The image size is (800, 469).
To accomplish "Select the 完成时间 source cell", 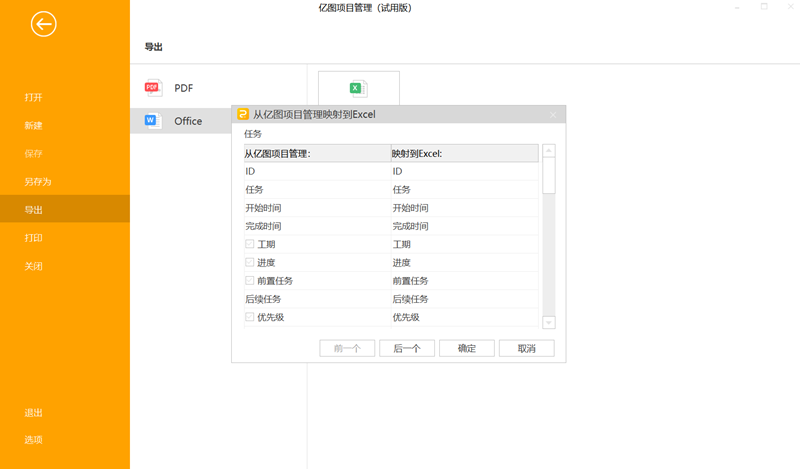I will (x=317, y=226).
